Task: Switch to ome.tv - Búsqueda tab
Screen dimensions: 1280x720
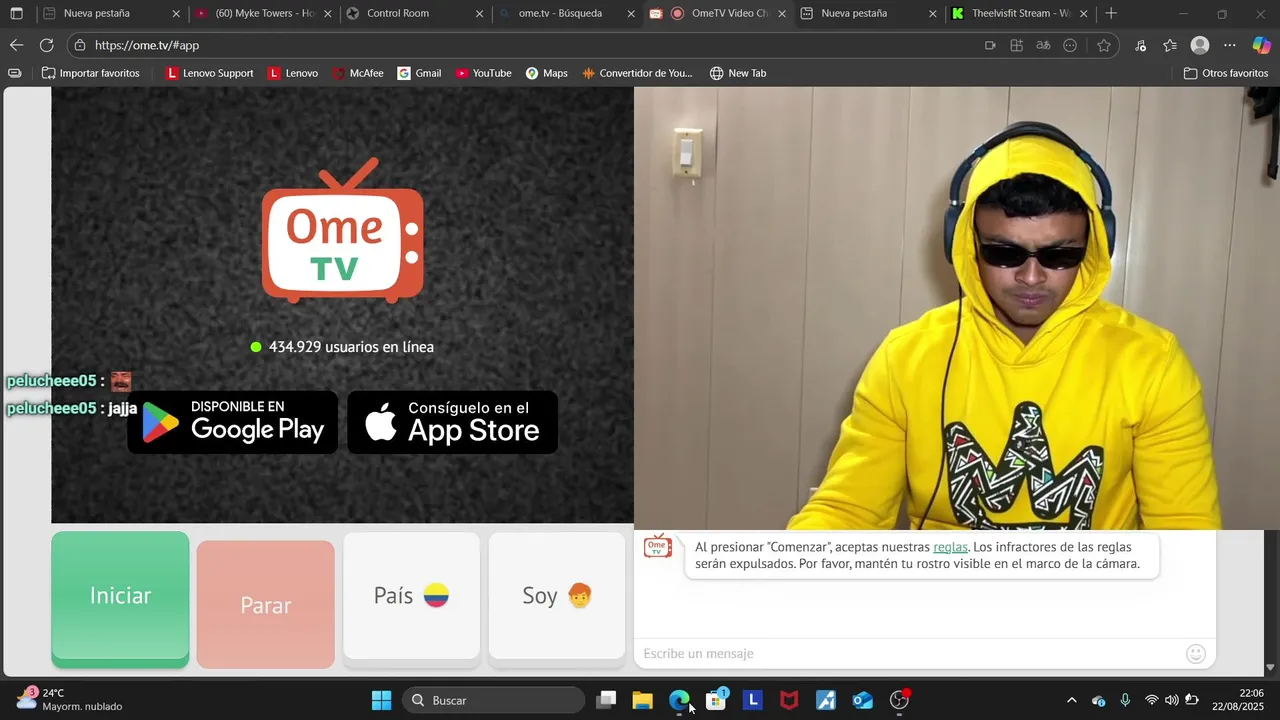Action: (x=566, y=14)
